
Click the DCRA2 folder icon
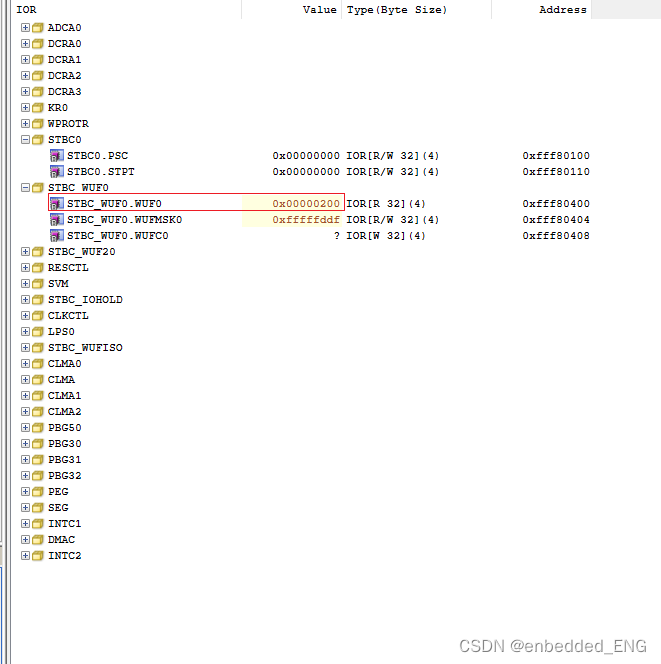[38, 75]
